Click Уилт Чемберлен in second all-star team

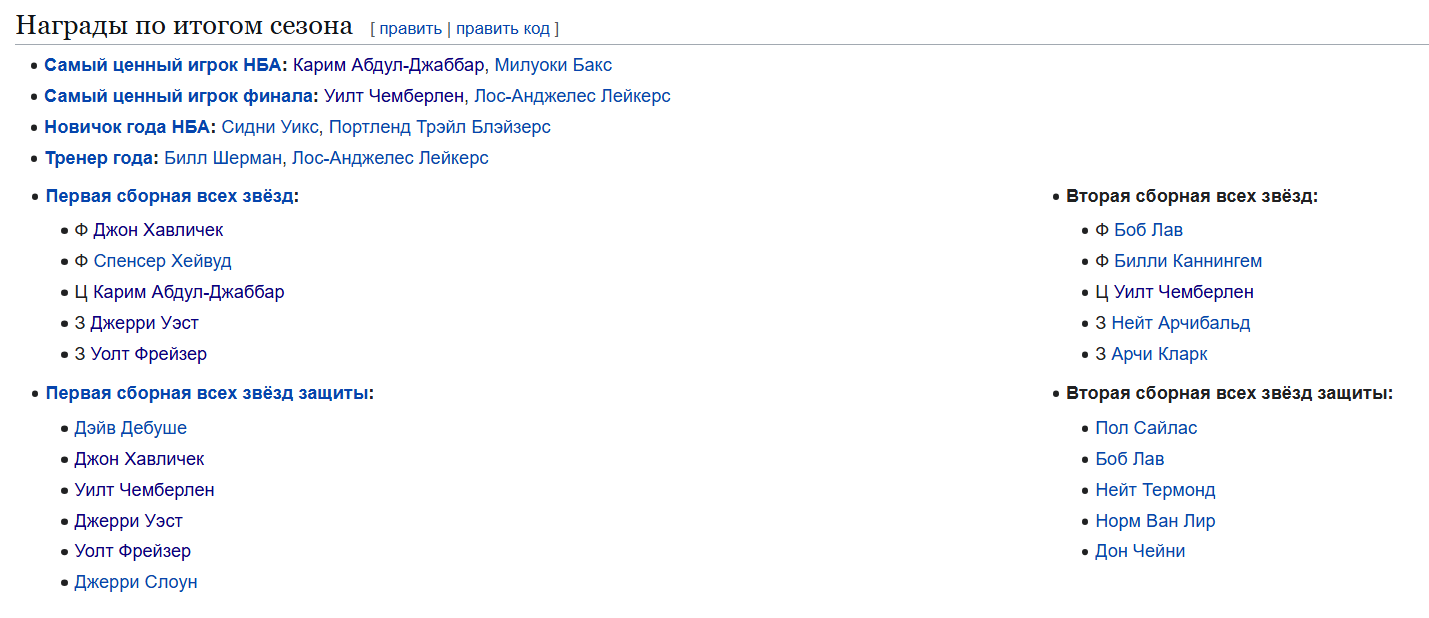[1184, 292]
